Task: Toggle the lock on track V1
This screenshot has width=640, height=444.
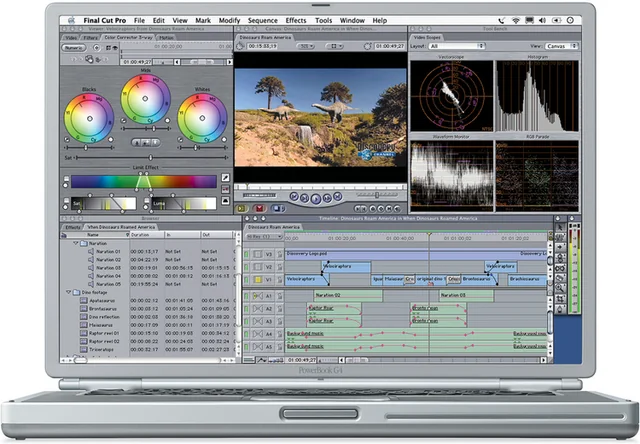Action: tap(280, 280)
